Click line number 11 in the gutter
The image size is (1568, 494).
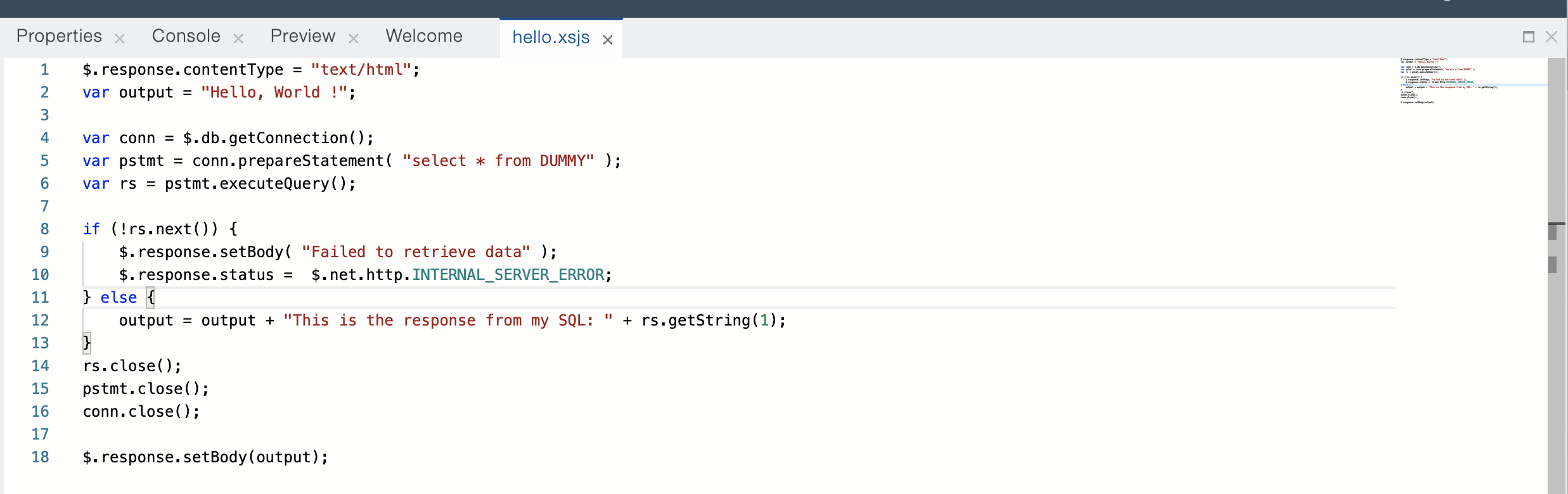(40, 298)
